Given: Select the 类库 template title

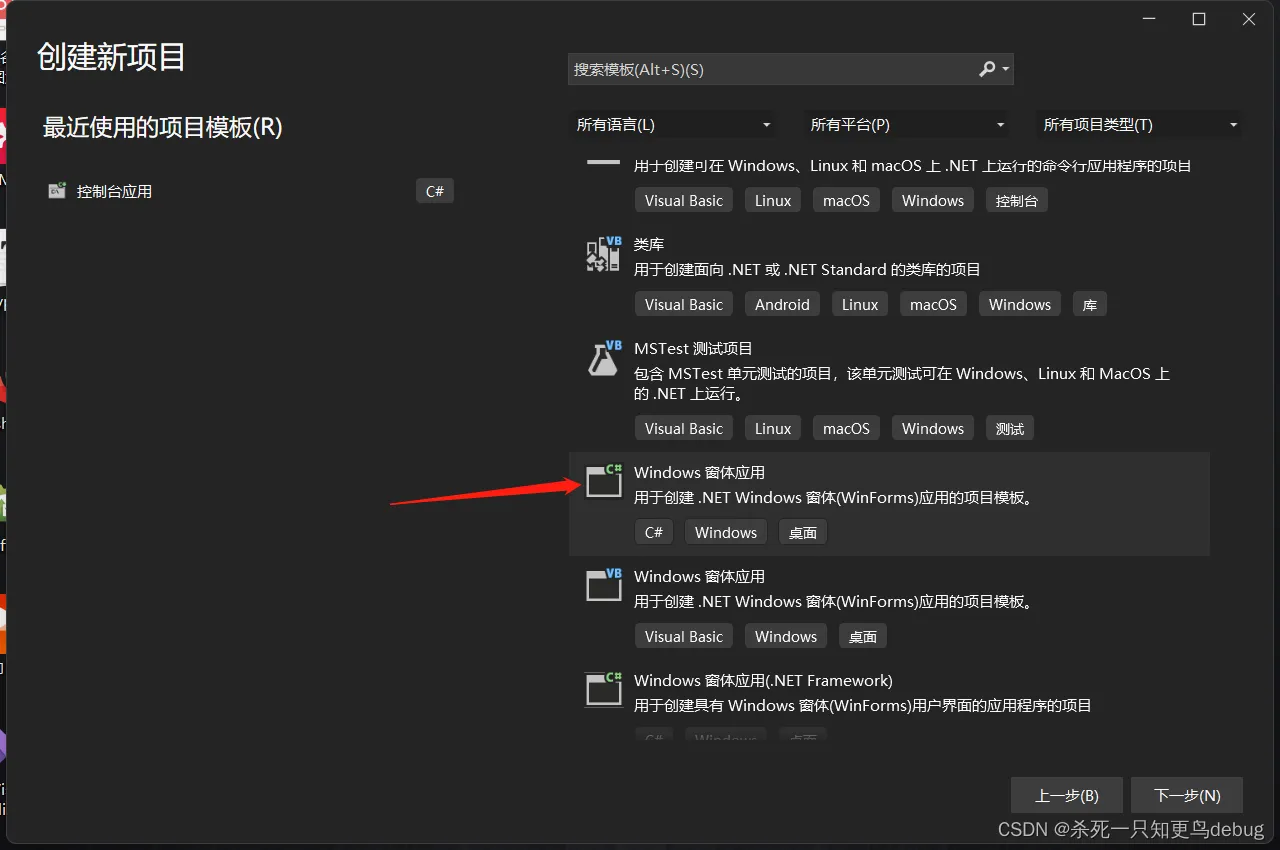Looking at the screenshot, I should tap(649, 244).
